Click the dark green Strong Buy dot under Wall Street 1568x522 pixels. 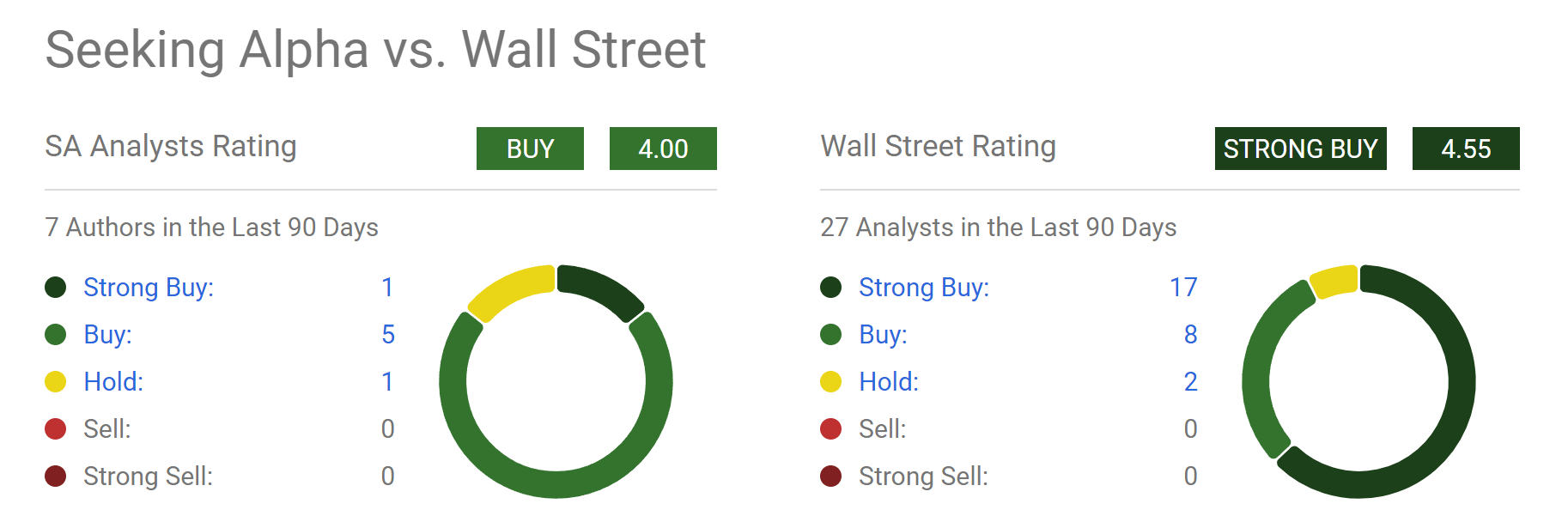(x=831, y=288)
